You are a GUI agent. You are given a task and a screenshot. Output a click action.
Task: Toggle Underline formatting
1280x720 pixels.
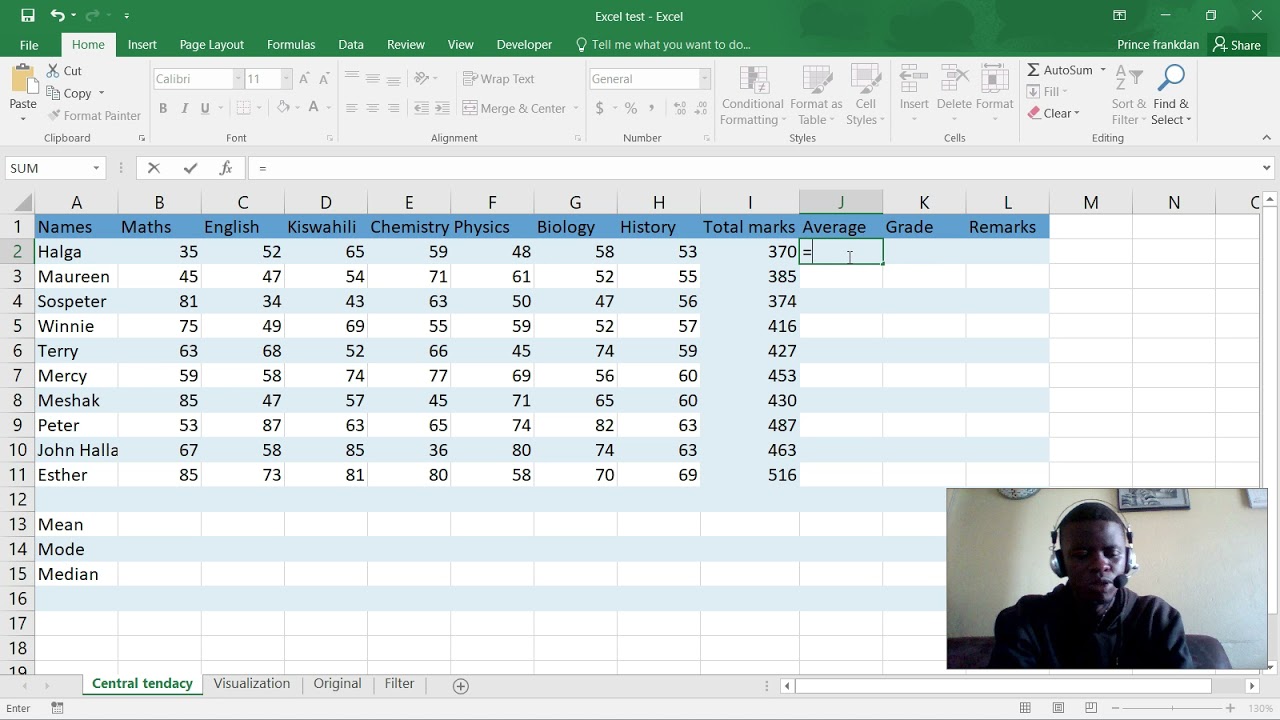pos(205,108)
